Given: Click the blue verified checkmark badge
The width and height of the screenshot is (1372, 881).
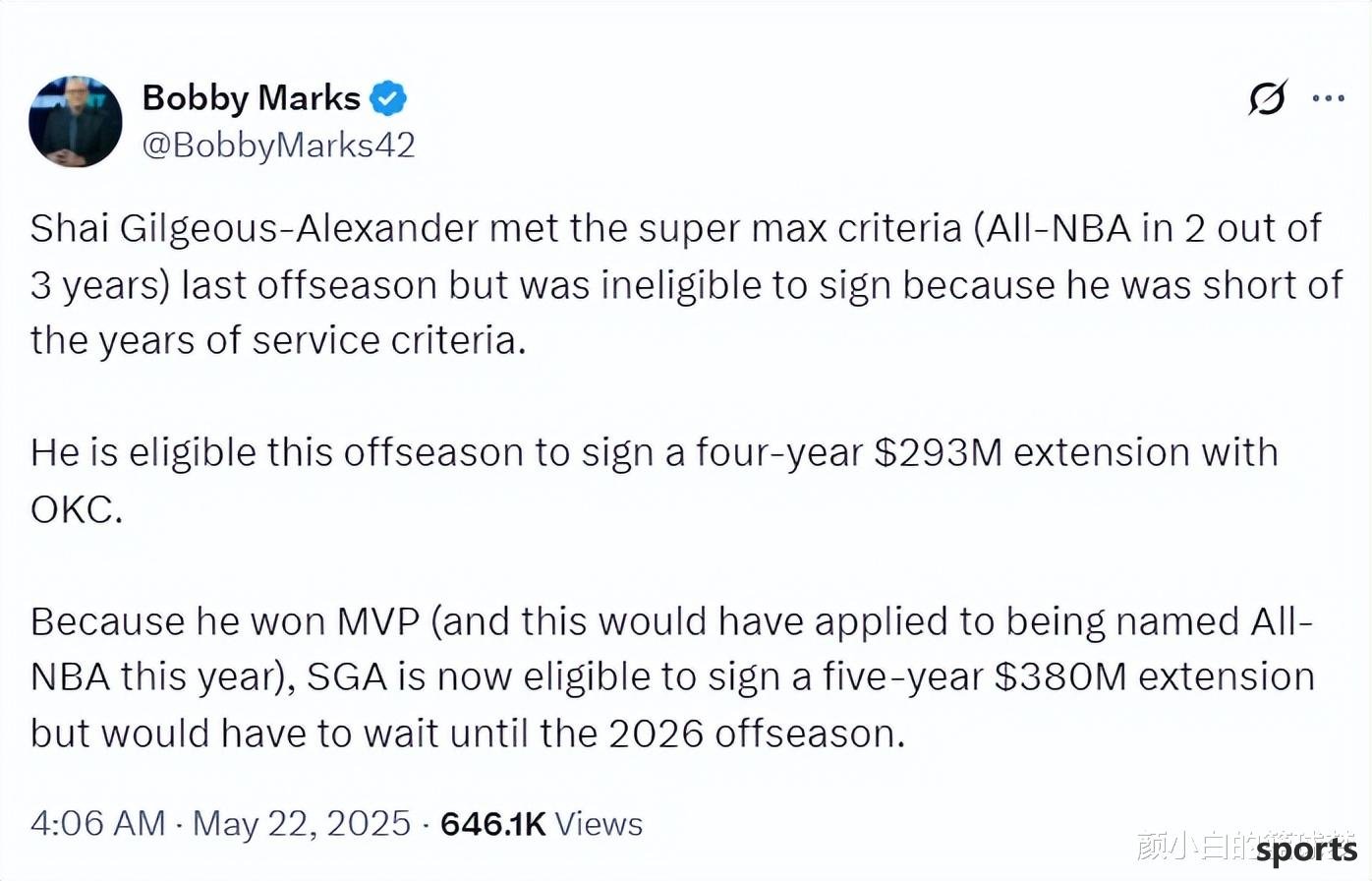Looking at the screenshot, I should point(388,98).
